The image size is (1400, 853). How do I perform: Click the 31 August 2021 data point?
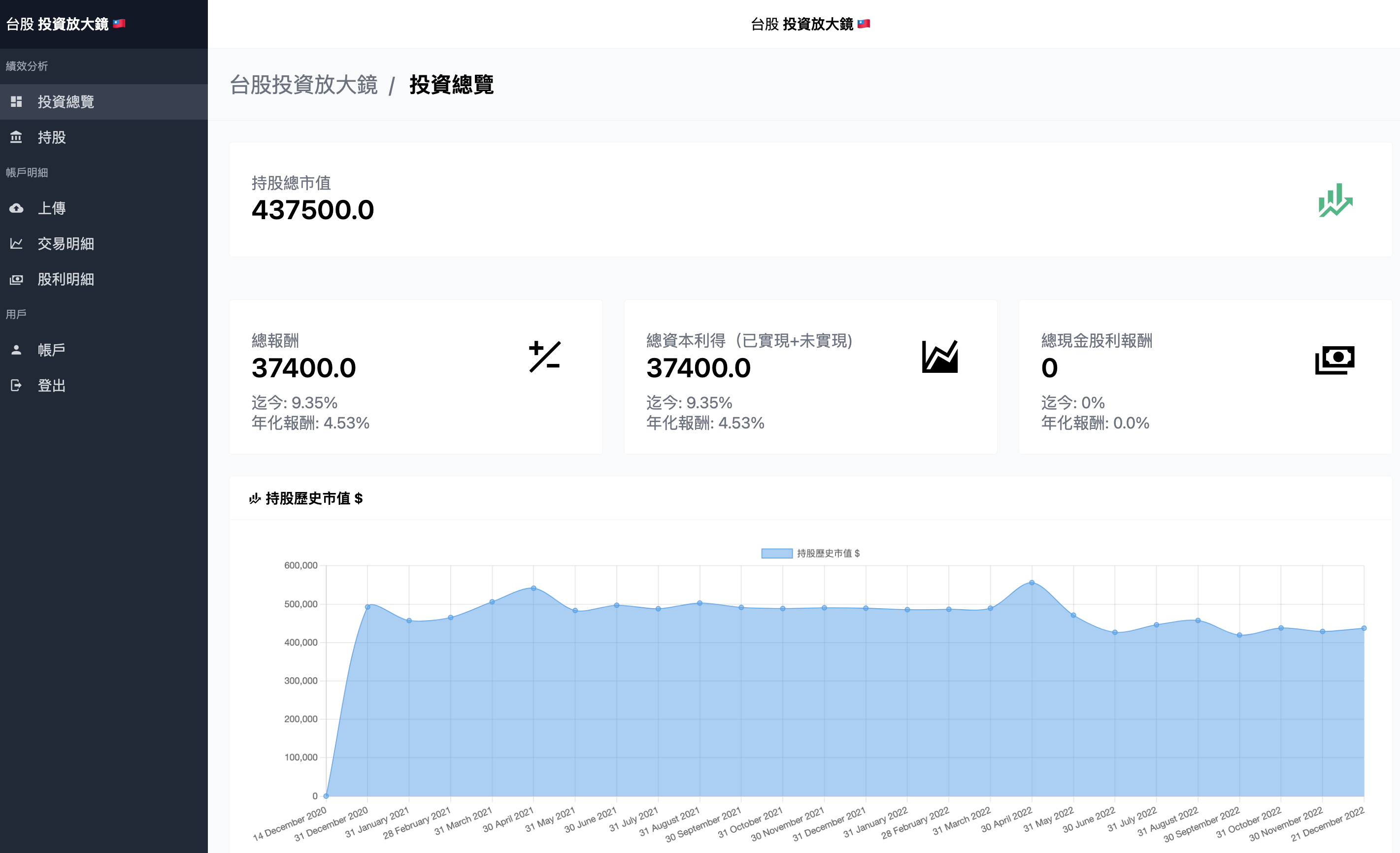pyautogui.click(x=700, y=603)
